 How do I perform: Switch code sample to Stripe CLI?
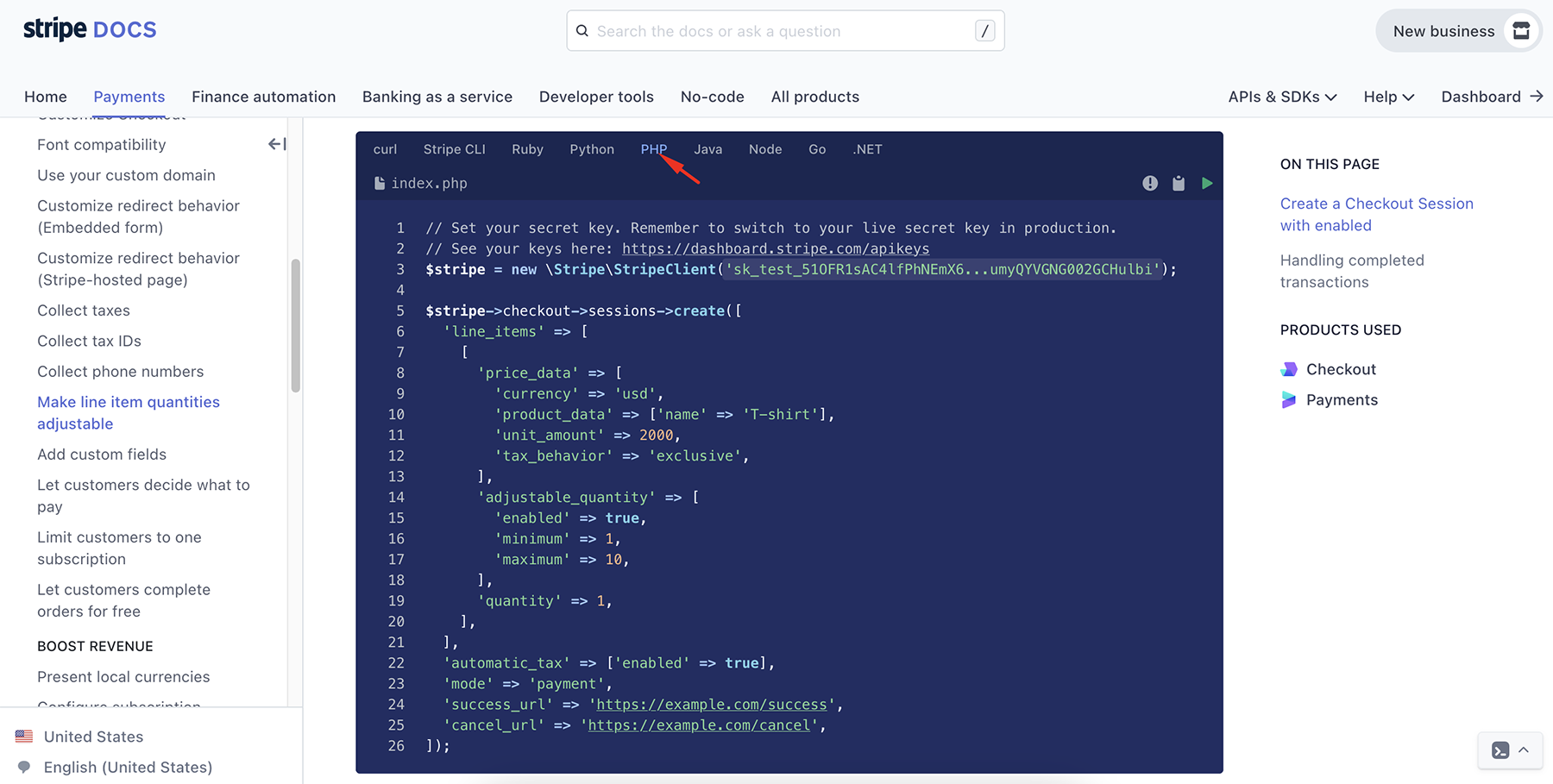[x=455, y=149]
